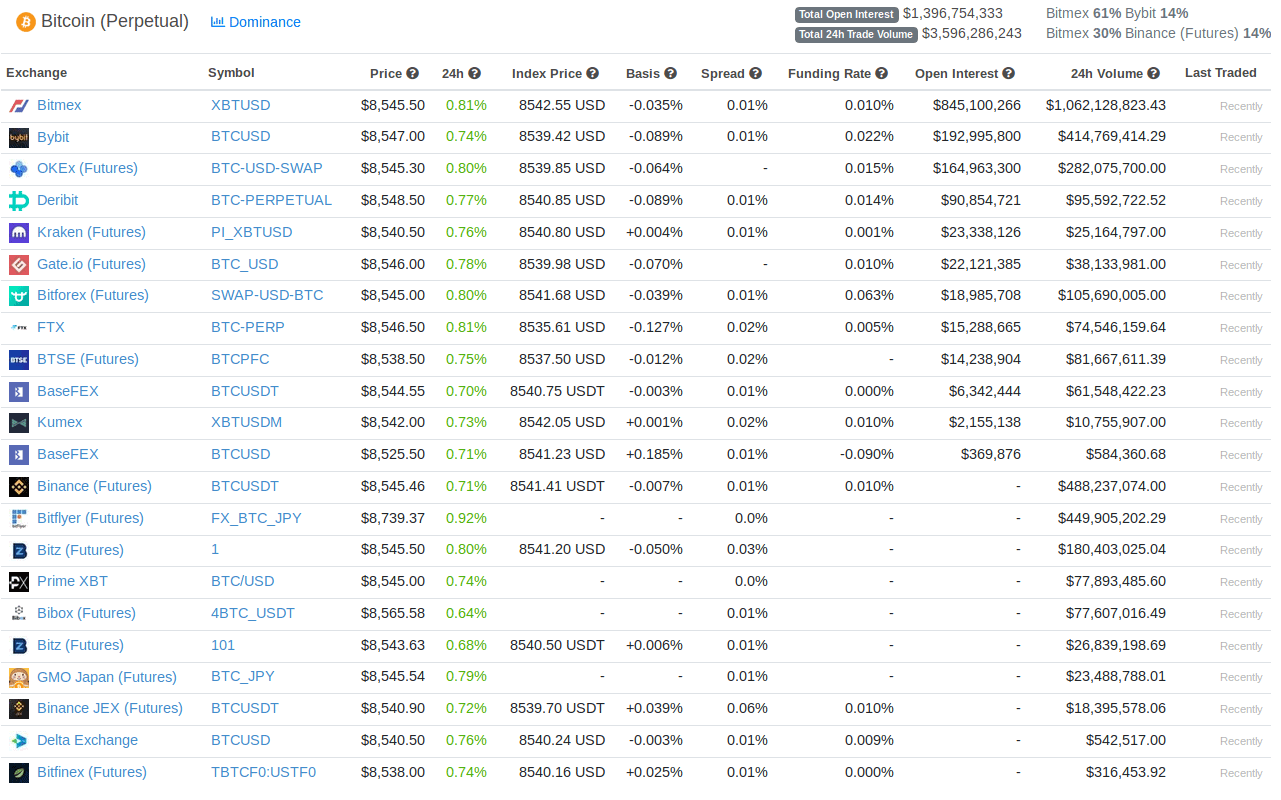Click the Open Interest help icon
Viewport: 1281px width, 800px height.
[x=1007, y=72]
